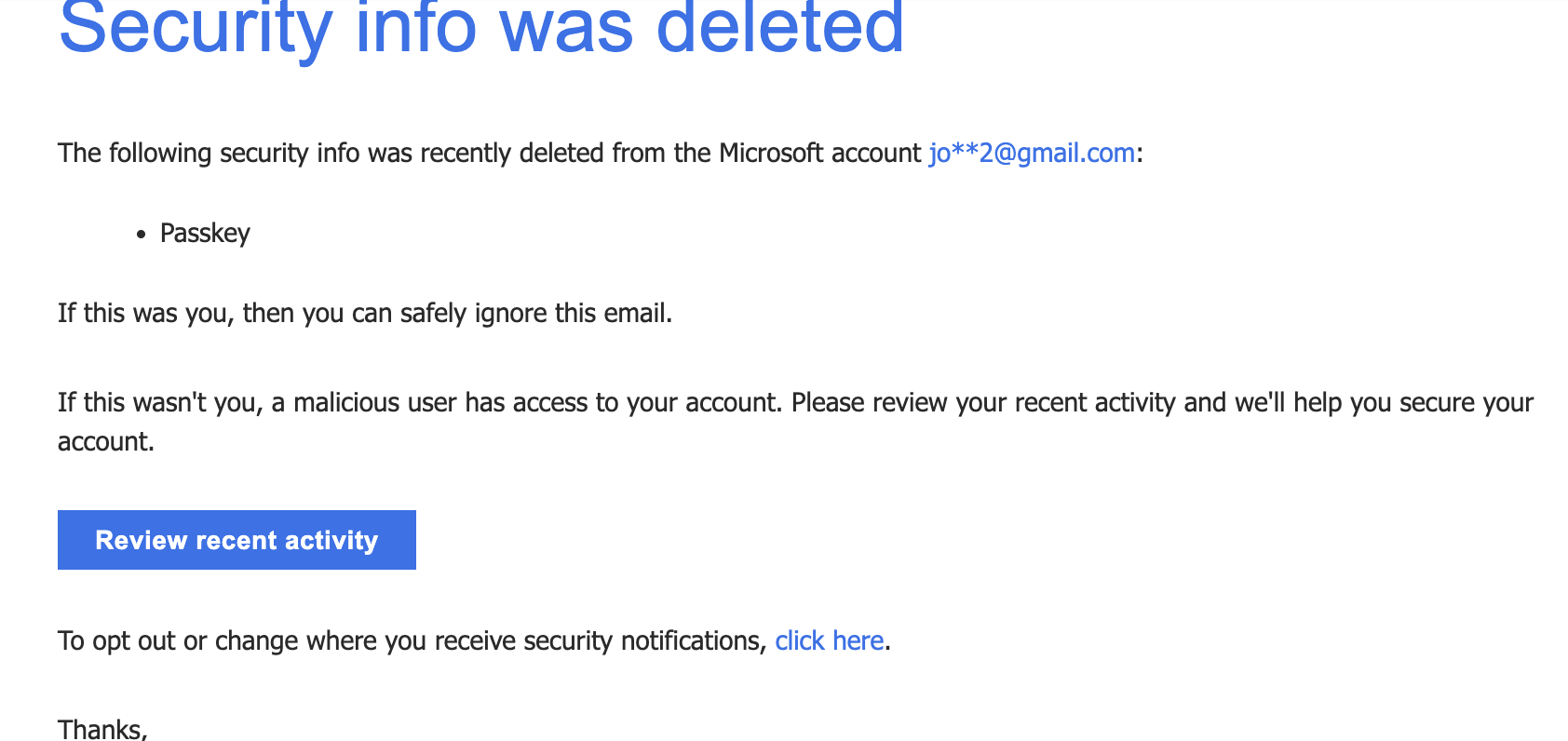Image resolution: width=1568 pixels, height=741 pixels.
Task: Open the jo**2@gmail.com account link
Action: pos(1032,153)
